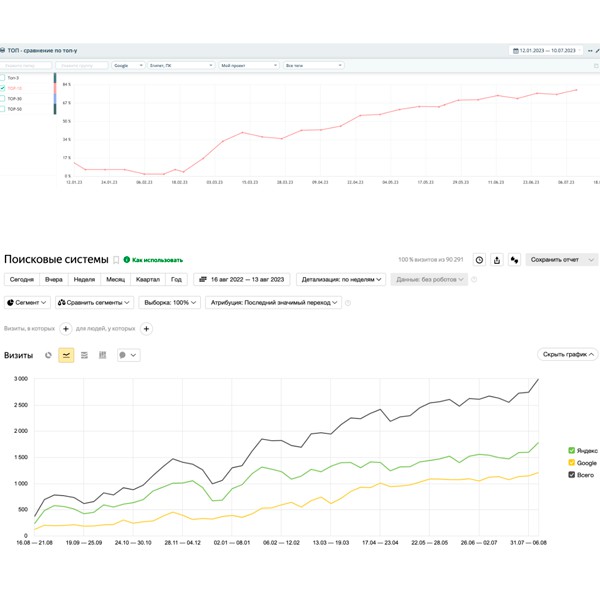Uncheck the TOP-10 checkbox
Screen dimensions: 600x600
click(4, 88)
